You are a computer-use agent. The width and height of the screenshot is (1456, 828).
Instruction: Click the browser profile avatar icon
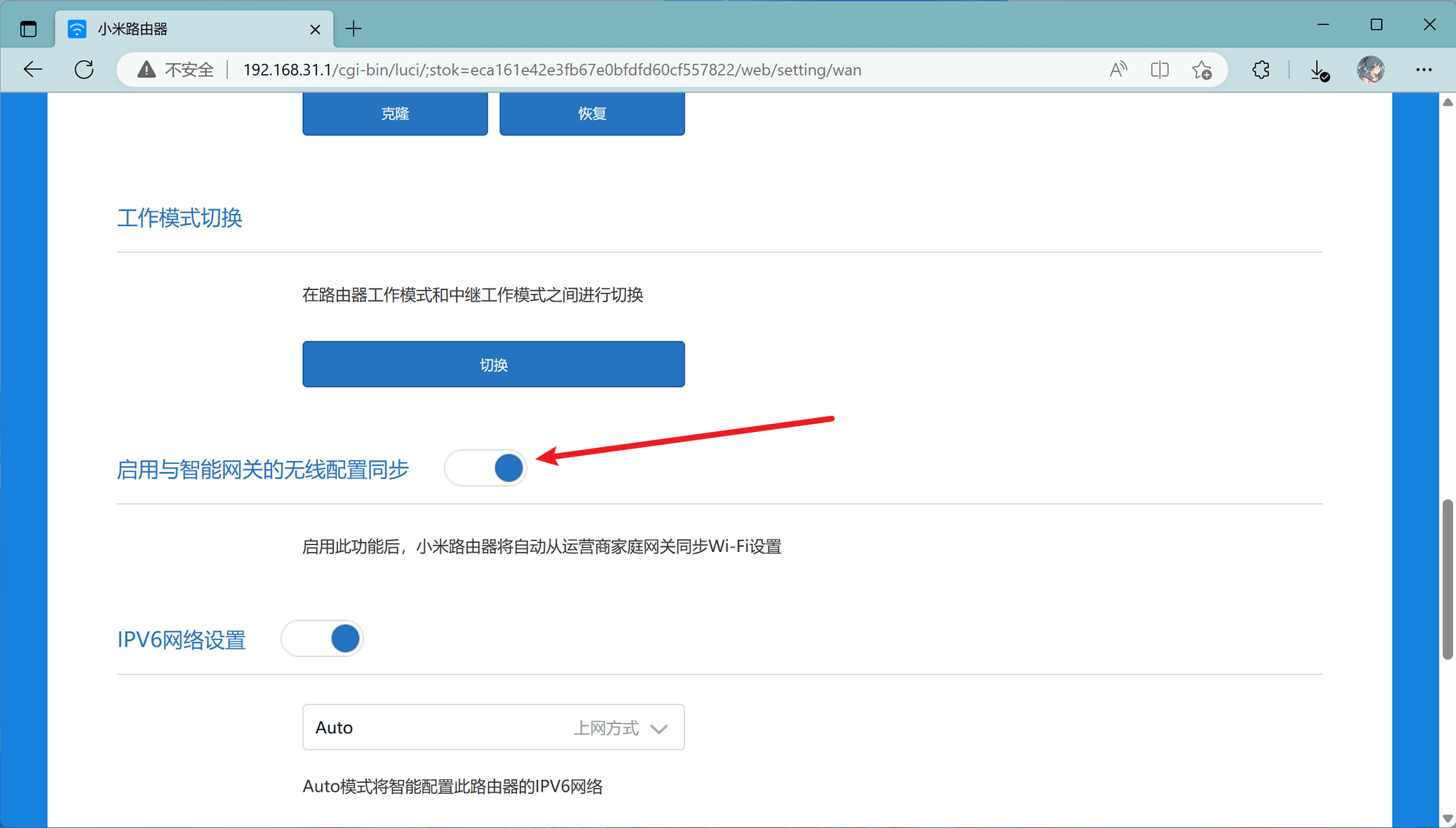click(x=1370, y=69)
